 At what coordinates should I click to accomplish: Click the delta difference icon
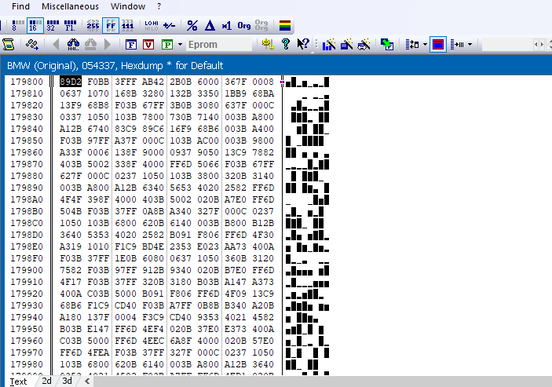point(209,25)
